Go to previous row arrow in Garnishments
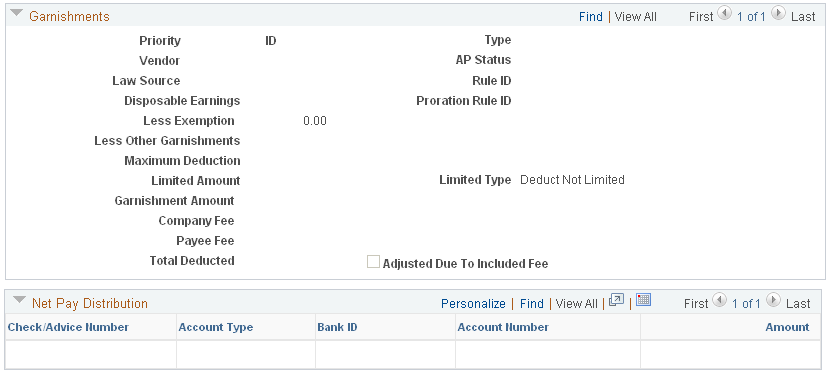This screenshot has height=372, width=828. point(725,14)
